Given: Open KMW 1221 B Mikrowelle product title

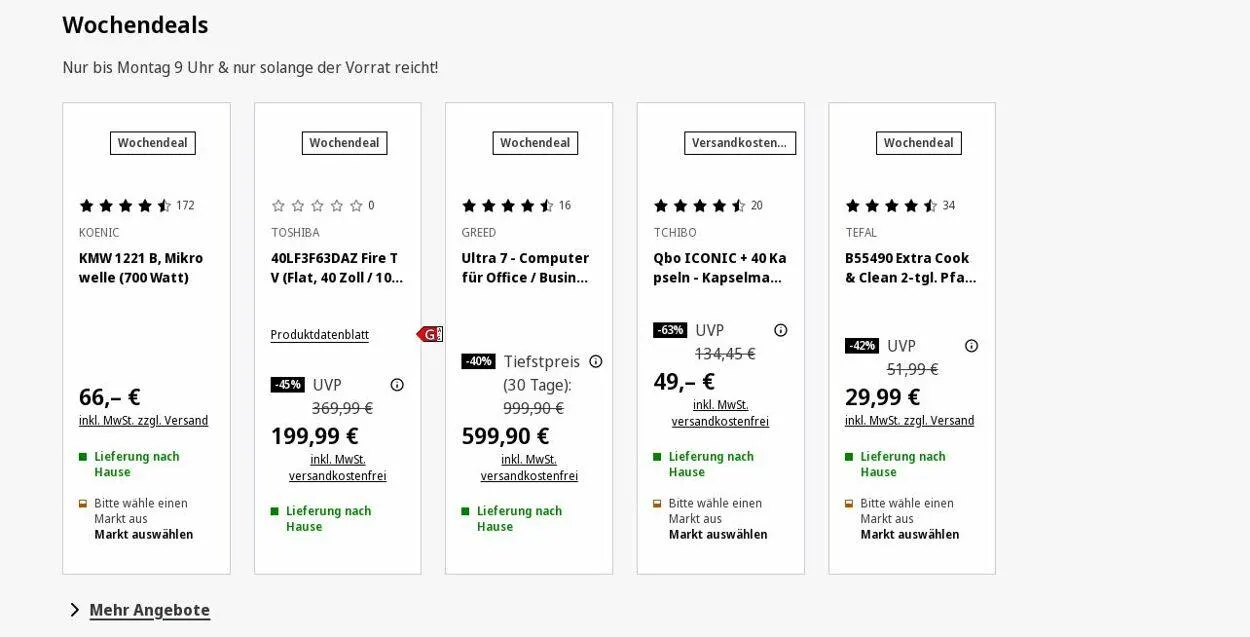Looking at the screenshot, I should [x=141, y=268].
